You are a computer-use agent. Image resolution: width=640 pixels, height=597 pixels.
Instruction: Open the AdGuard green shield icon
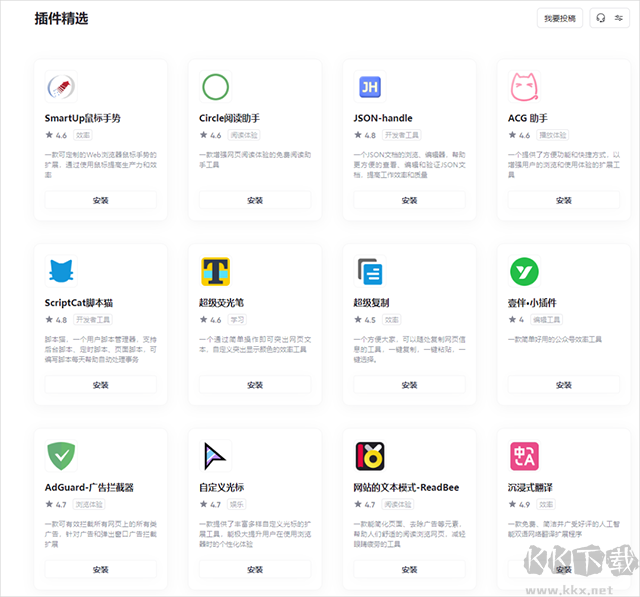point(61,456)
